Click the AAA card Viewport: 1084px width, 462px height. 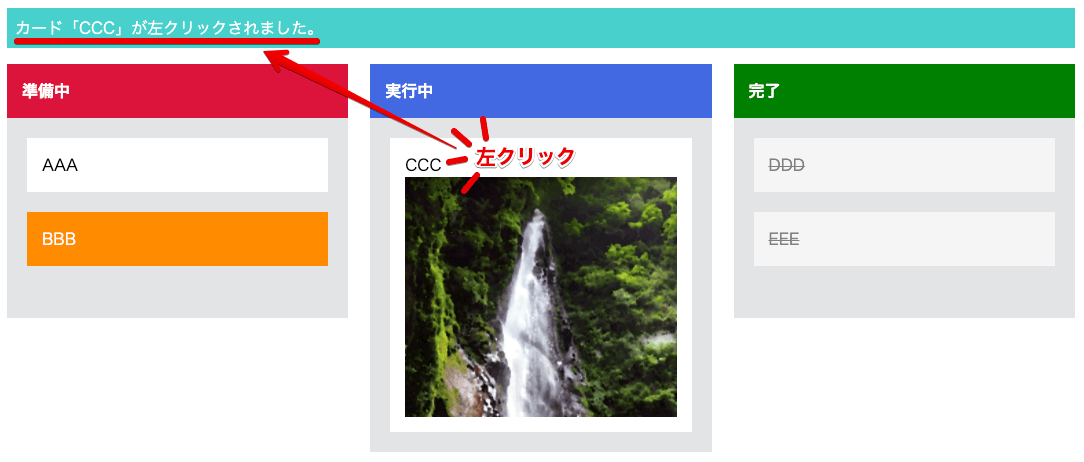(x=177, y=165)
